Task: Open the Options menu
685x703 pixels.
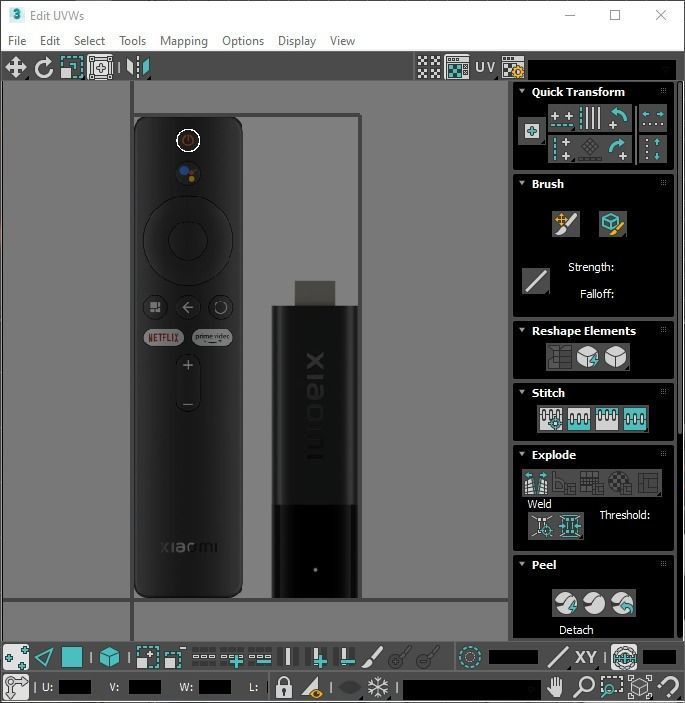Action: point(243,41)
